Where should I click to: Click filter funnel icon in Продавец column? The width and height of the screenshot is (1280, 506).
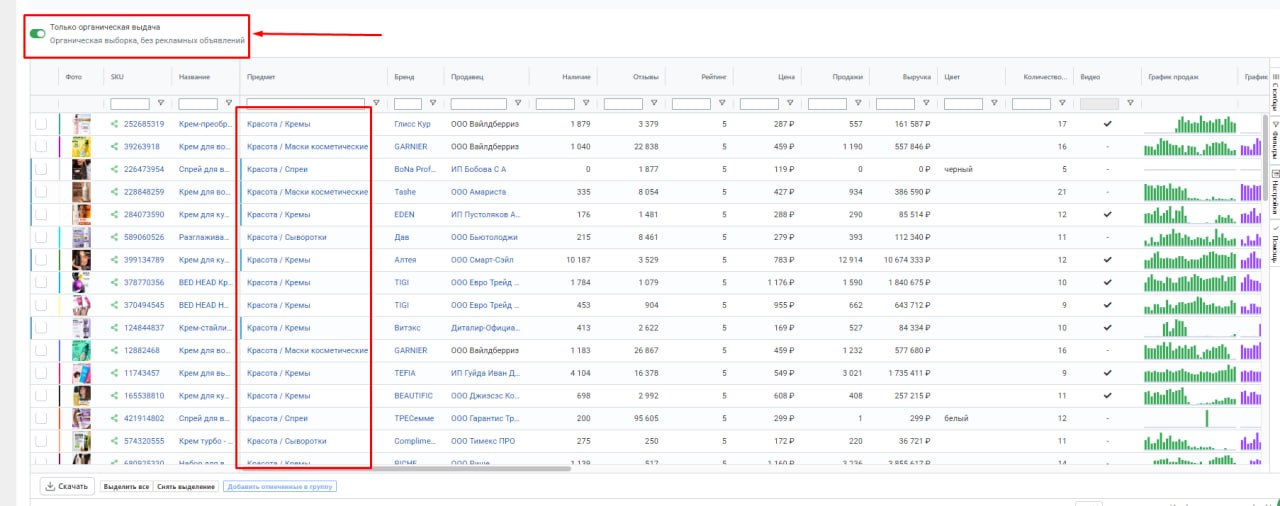pyautogui.click(x=517, y=103)
